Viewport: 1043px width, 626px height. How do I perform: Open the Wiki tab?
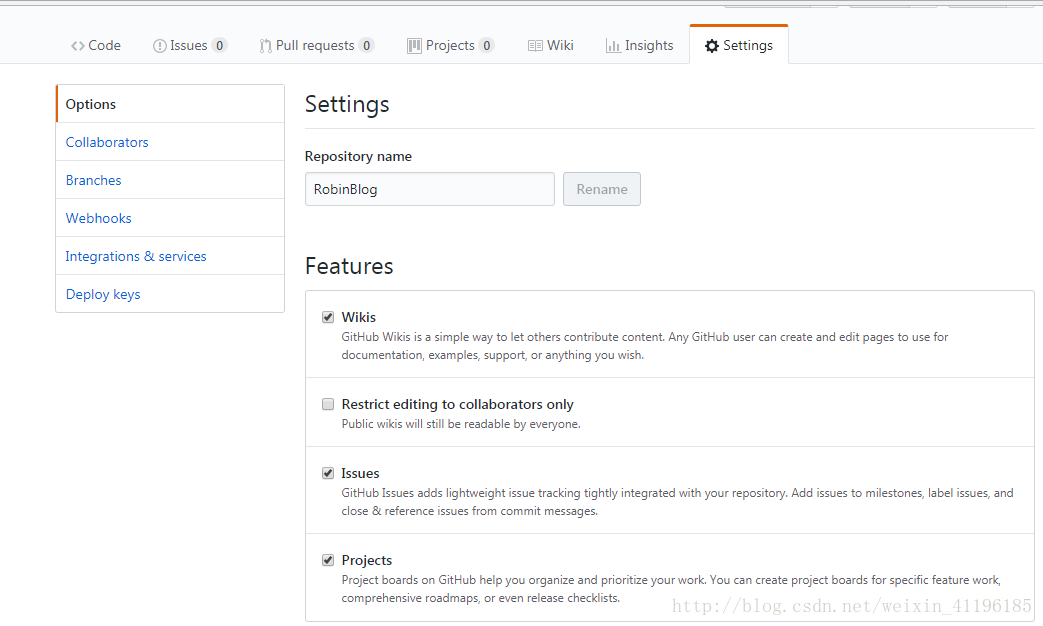pyautogui.click(x=551, y=45)
